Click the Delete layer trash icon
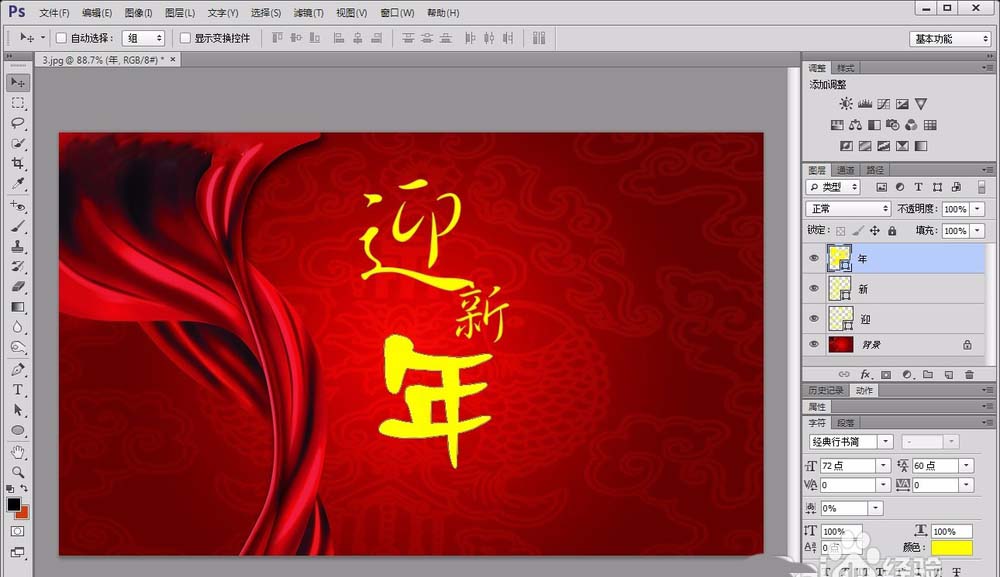Viewport: 1000px width, 577px height. pyautogui.click(x=970, y=373)
